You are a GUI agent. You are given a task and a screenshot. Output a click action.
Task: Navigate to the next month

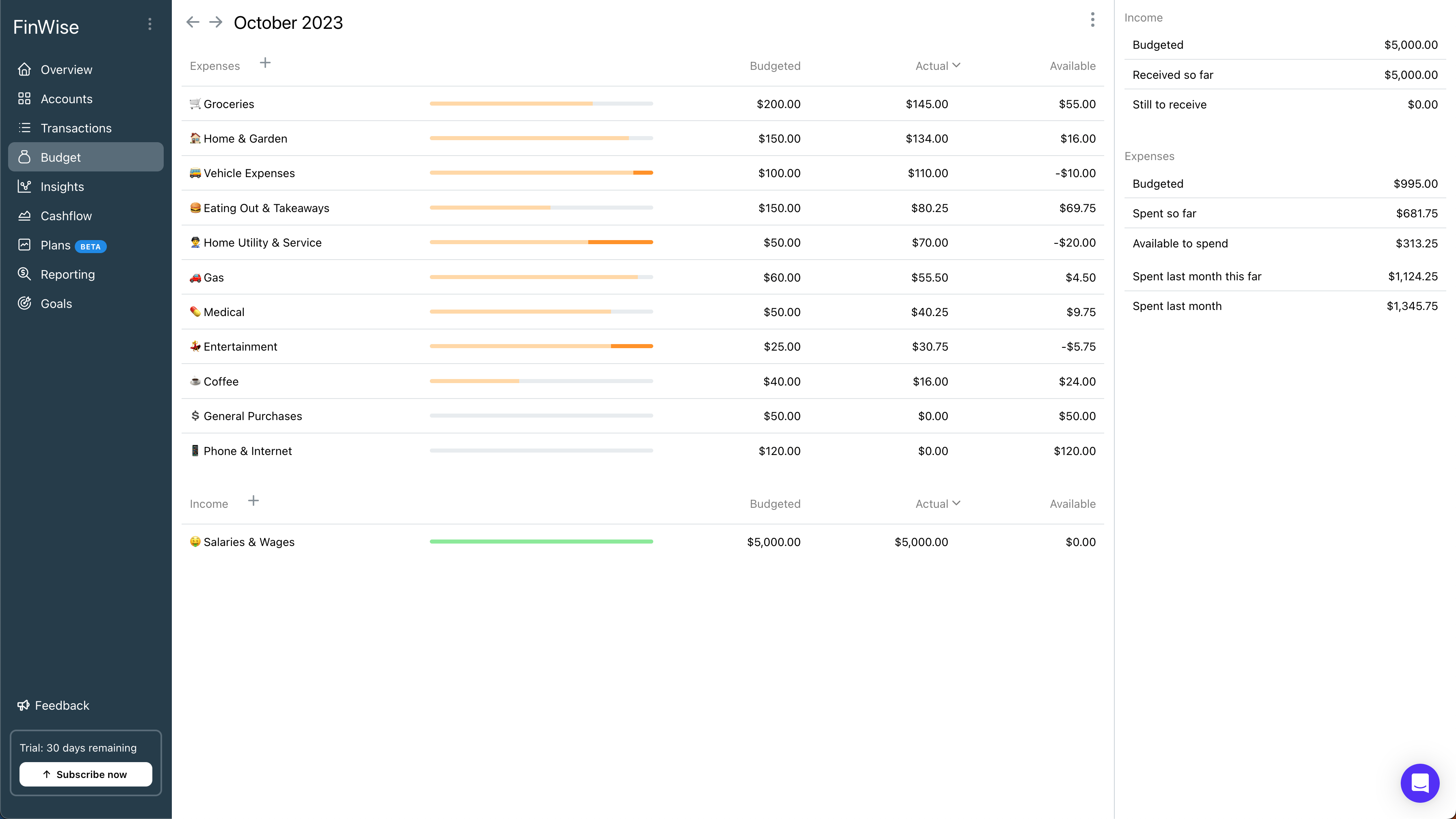point(215,22)
